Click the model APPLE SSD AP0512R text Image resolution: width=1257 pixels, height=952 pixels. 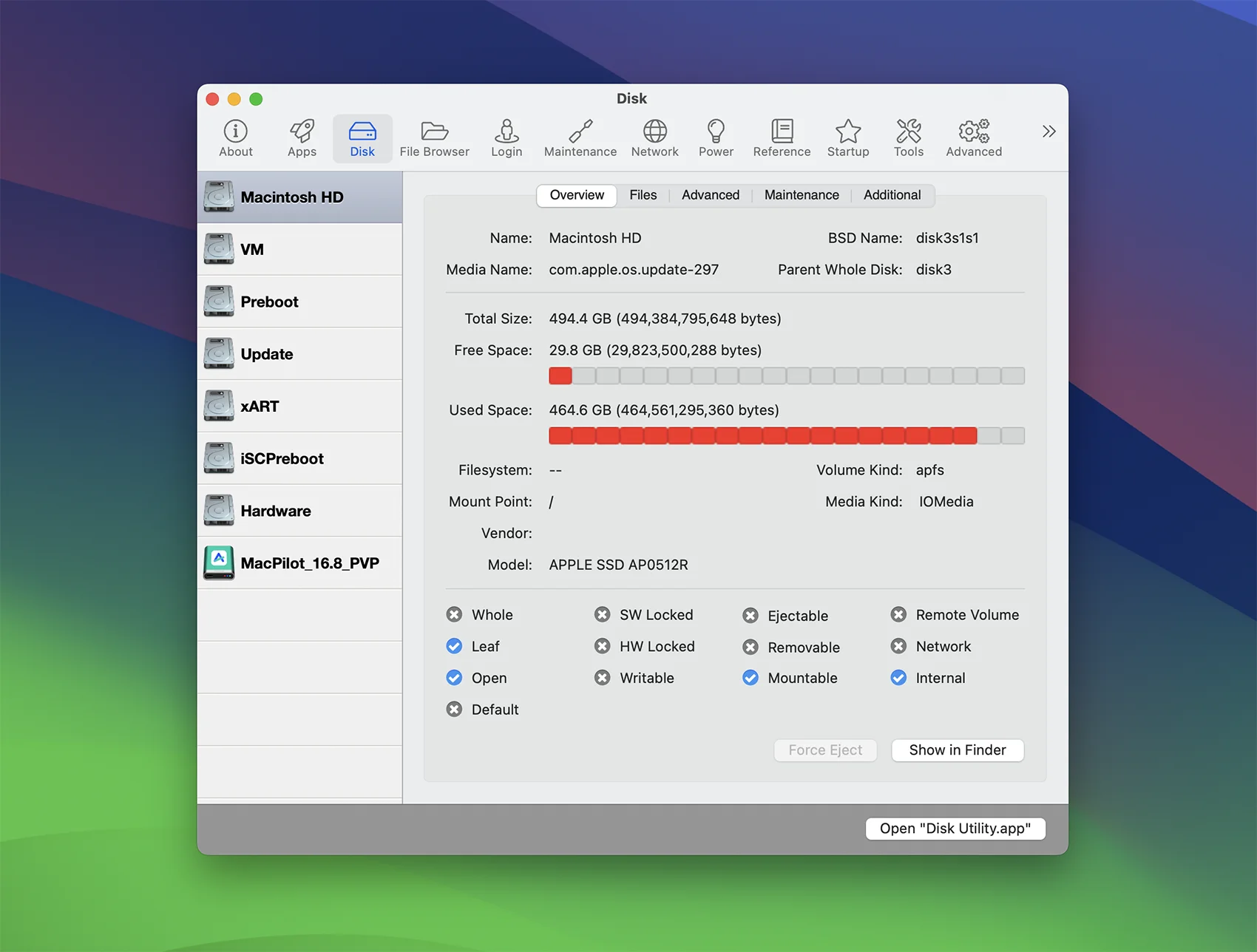[618, 565]
